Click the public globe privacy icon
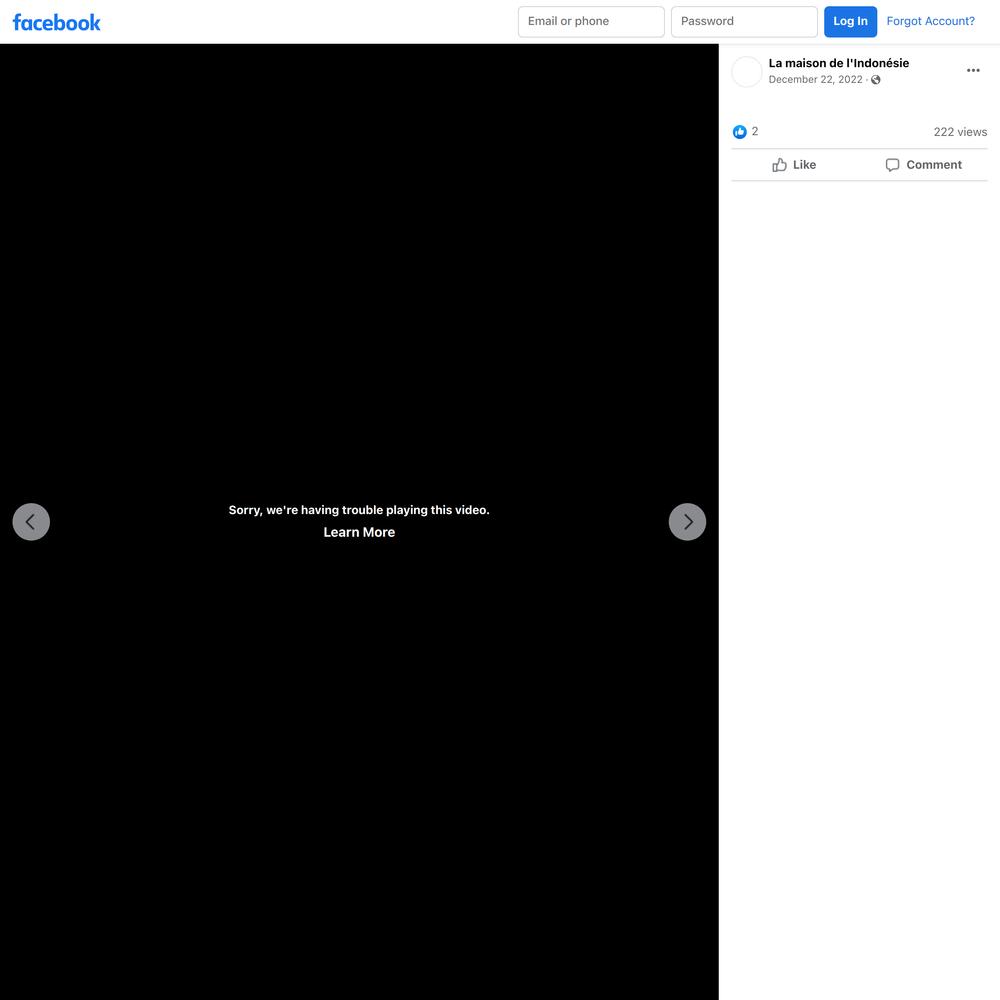 pyautogui.click(x=876, y=80)
